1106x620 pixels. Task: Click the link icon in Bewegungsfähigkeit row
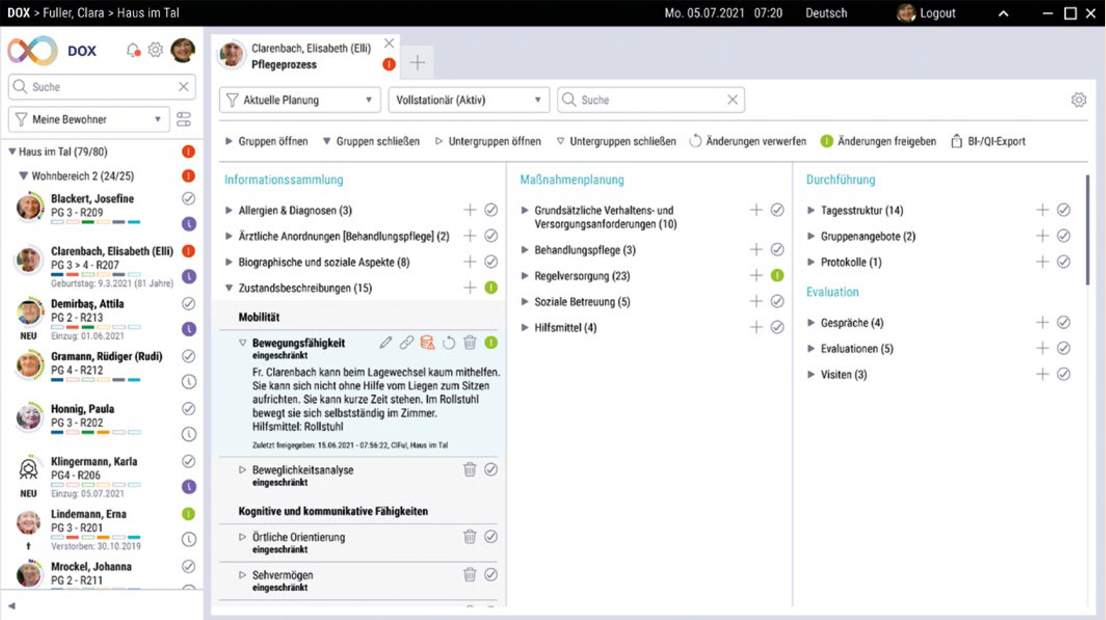pos(406,343)
